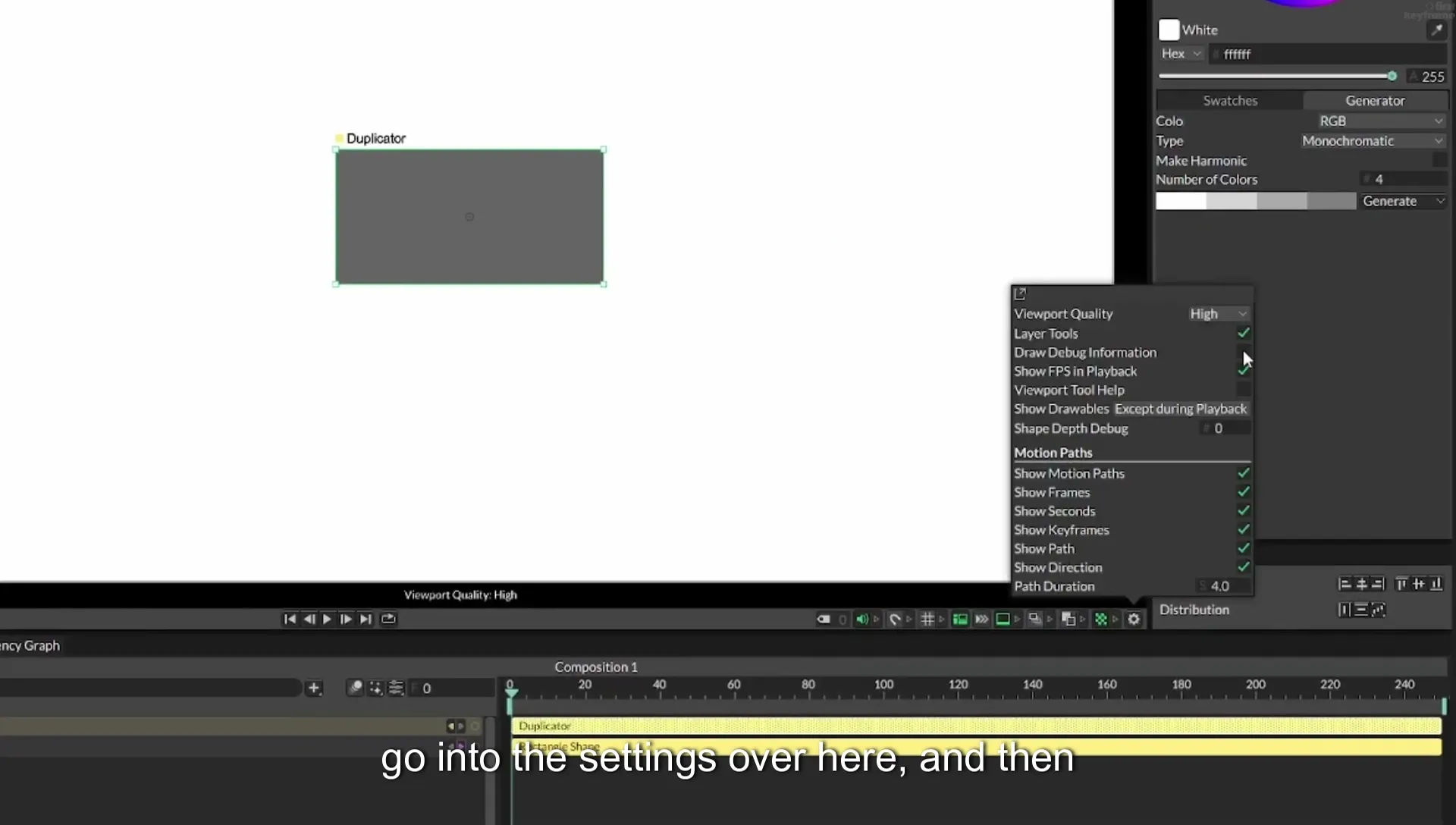Screen dimensions: 1456x825
Task: Disable Show Frames checkbox
Action: coord(1243,492)
